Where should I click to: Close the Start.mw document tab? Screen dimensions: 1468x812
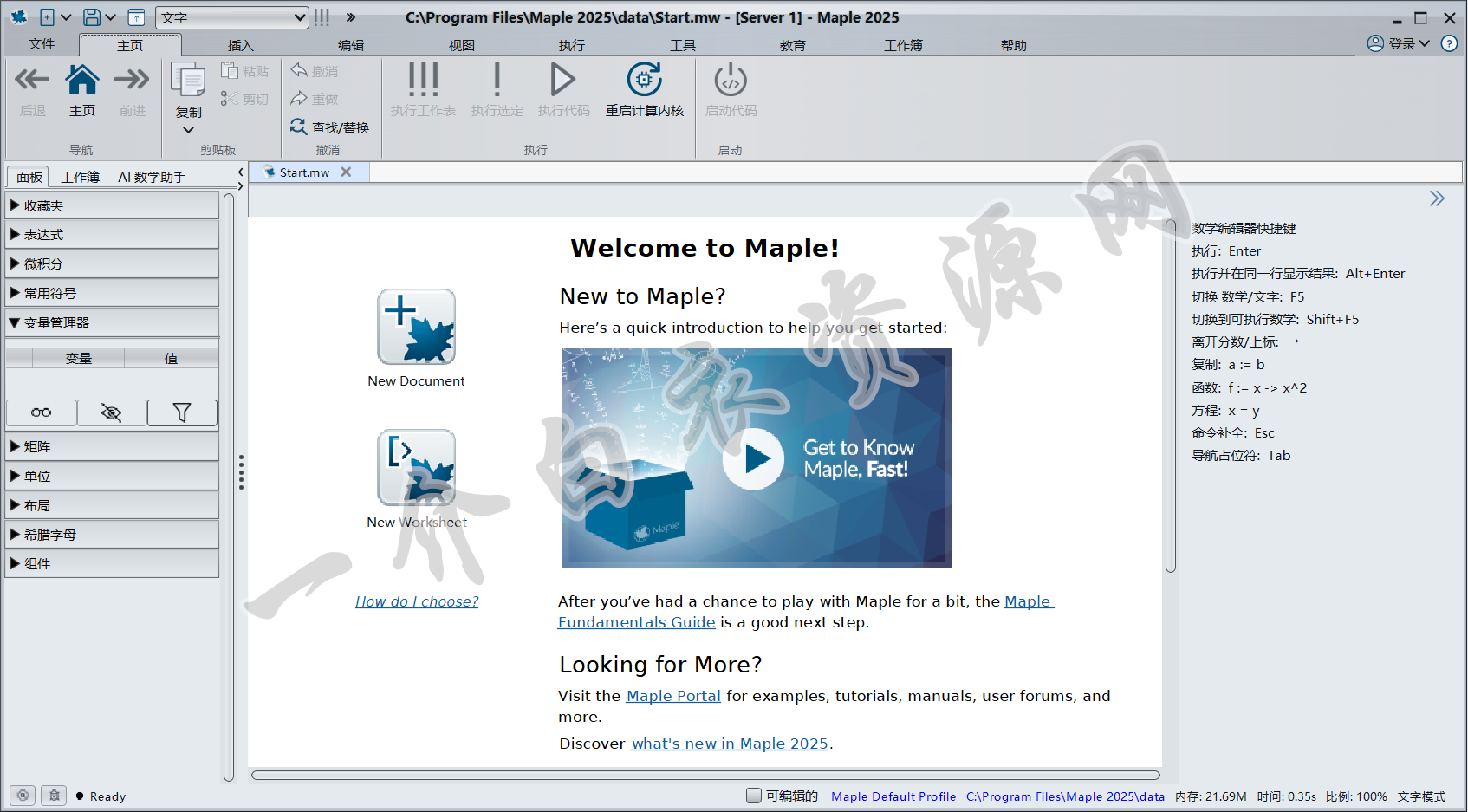[x=346, y=172]
